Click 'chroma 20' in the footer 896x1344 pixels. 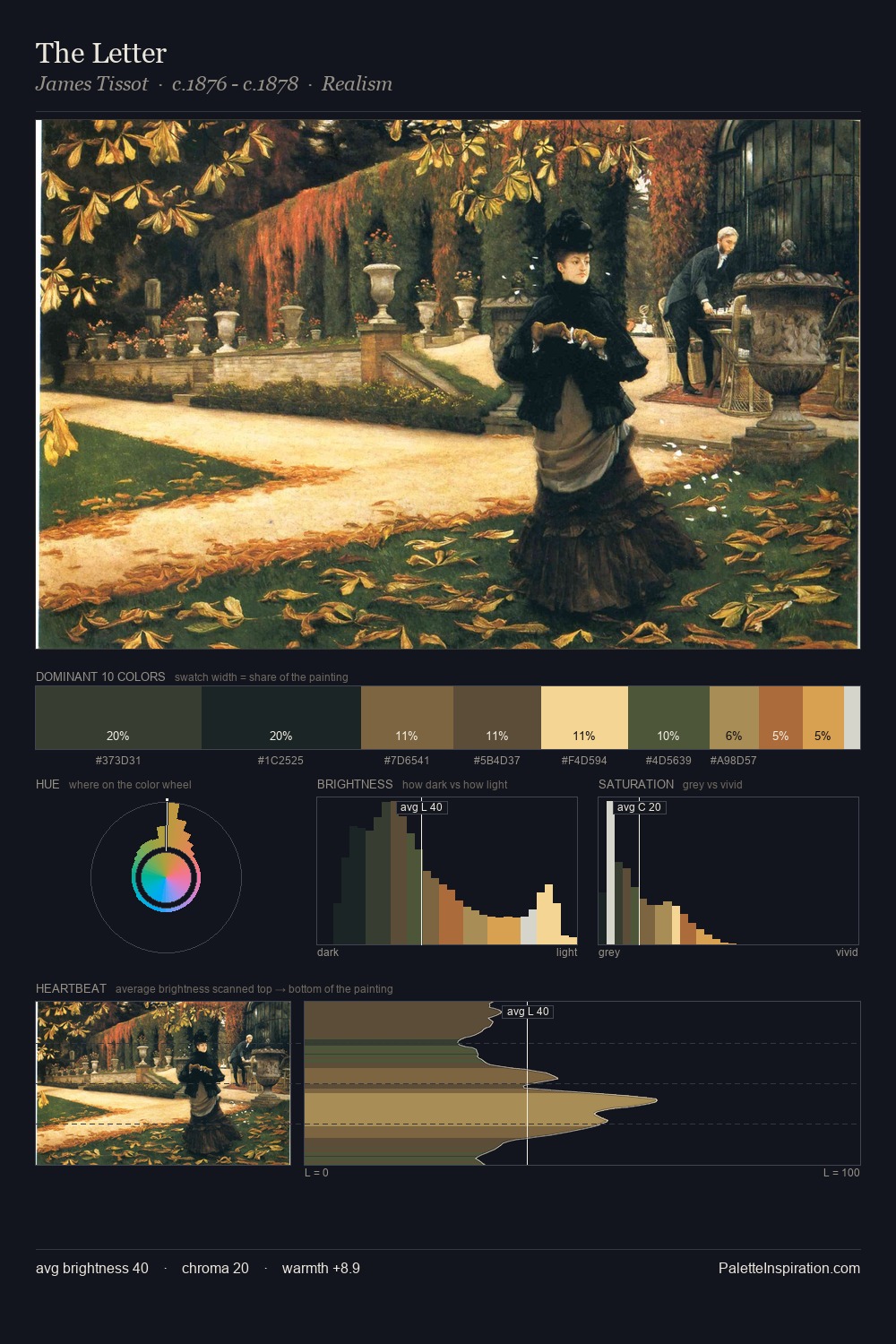click(x=215, y=1268)
